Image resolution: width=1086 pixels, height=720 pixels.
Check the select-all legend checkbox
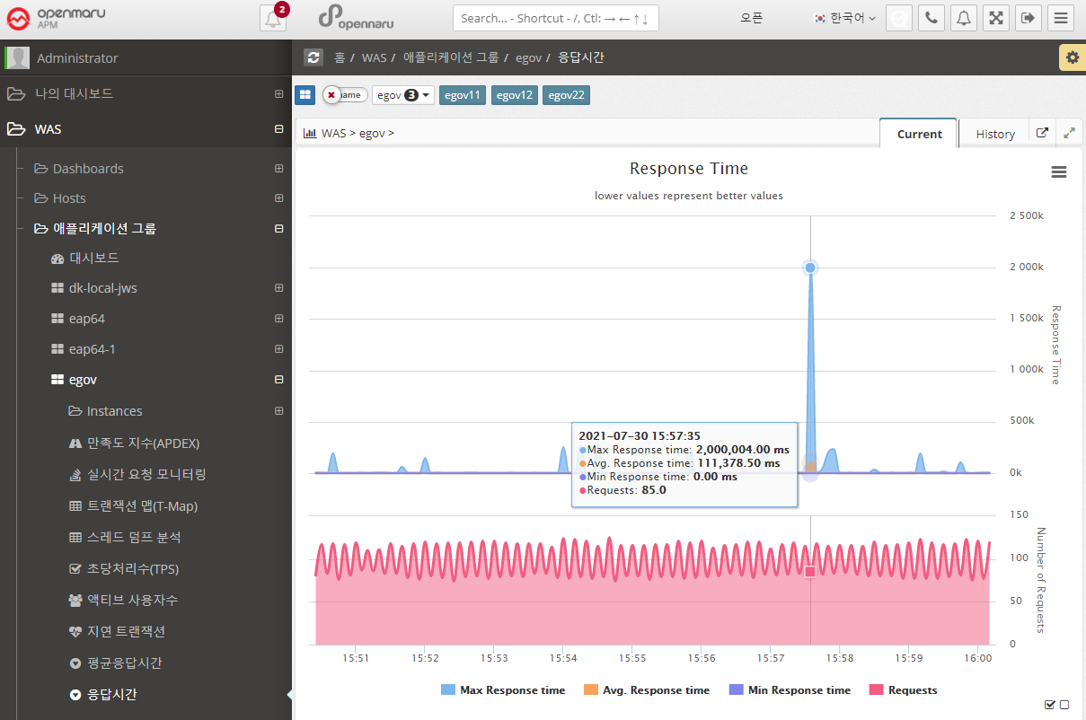click(1050, 705)
